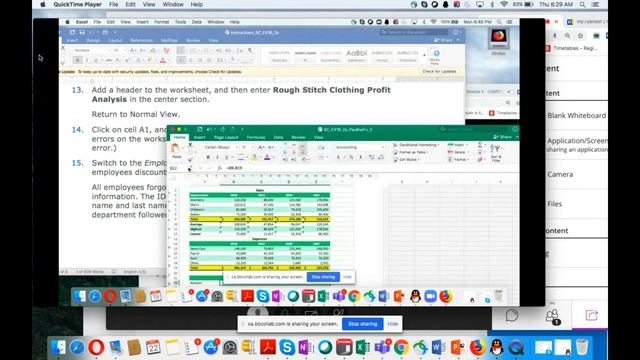Viewport: 640px width, 360px height.
Task: Click Check for Updates in Word window
Action: (439, 71)
